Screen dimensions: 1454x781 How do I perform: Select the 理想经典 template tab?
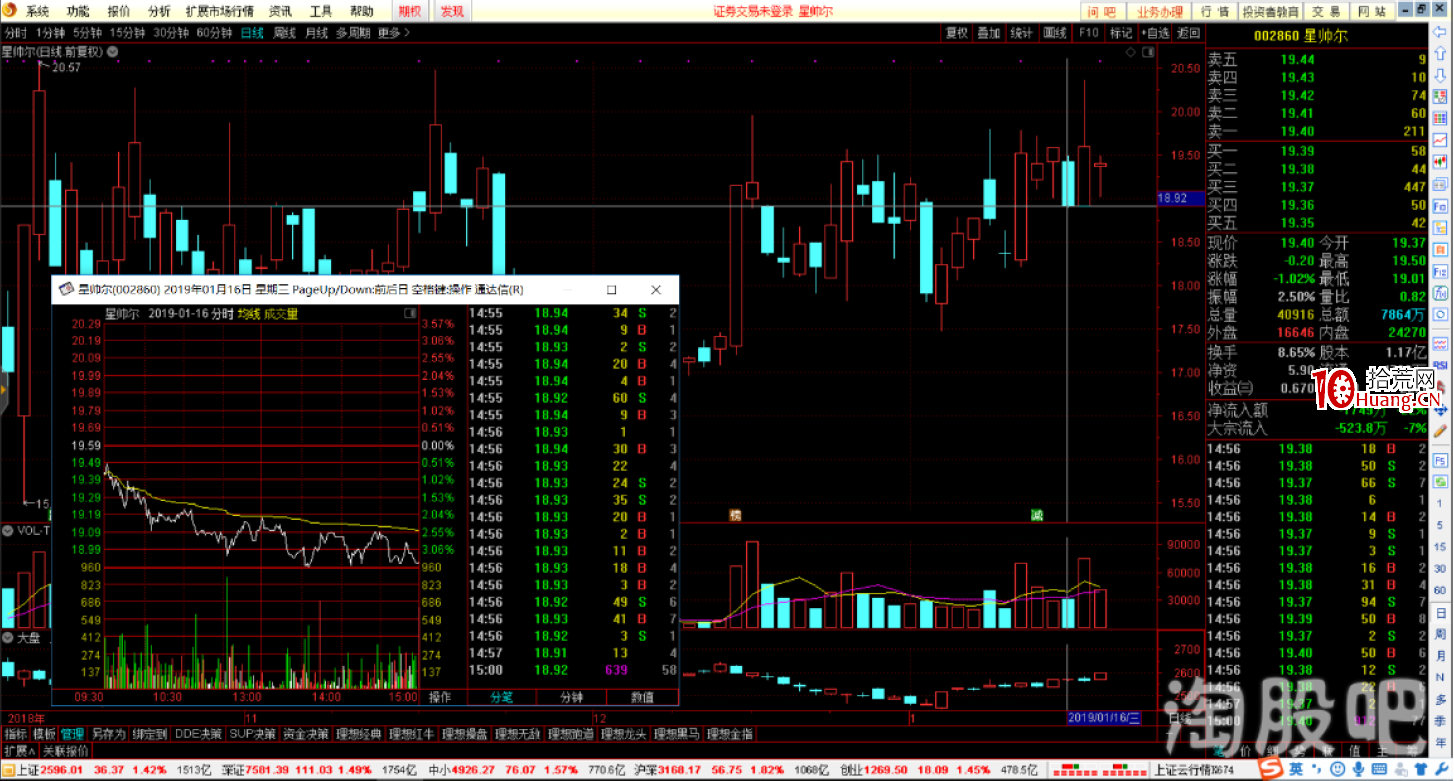click(x=360, y=733)
